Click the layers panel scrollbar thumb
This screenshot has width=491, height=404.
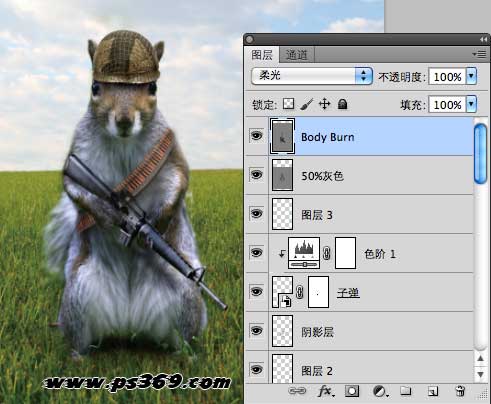point(480,153)
